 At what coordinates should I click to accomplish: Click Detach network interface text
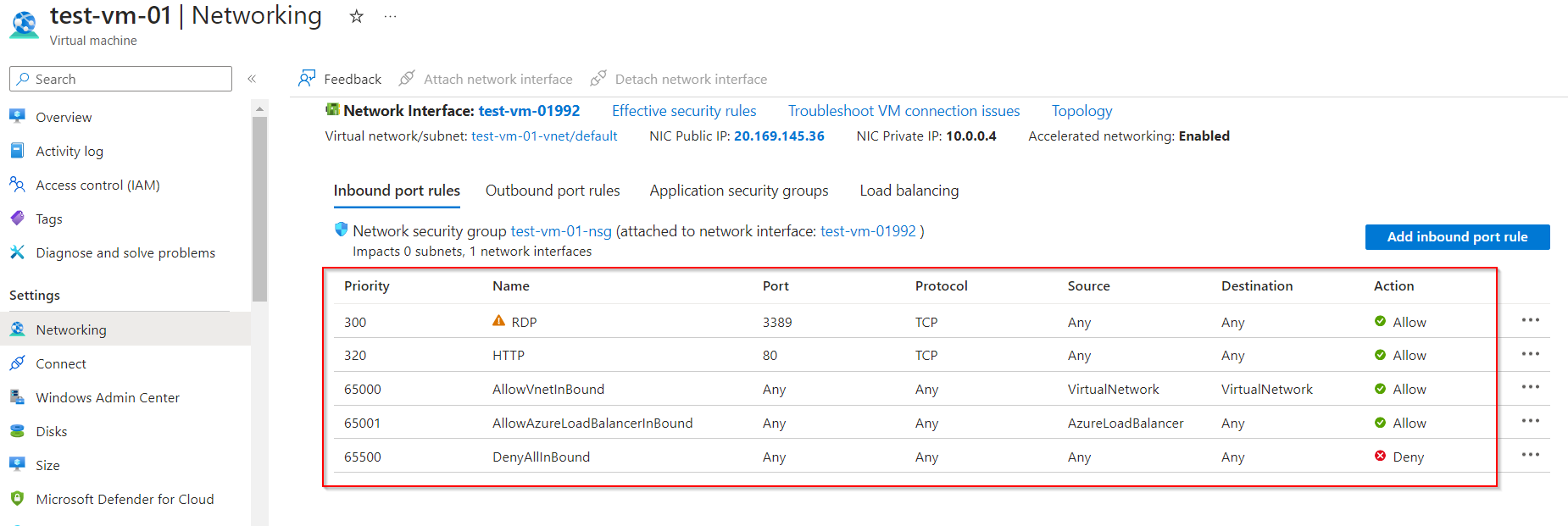click(691, 79)
